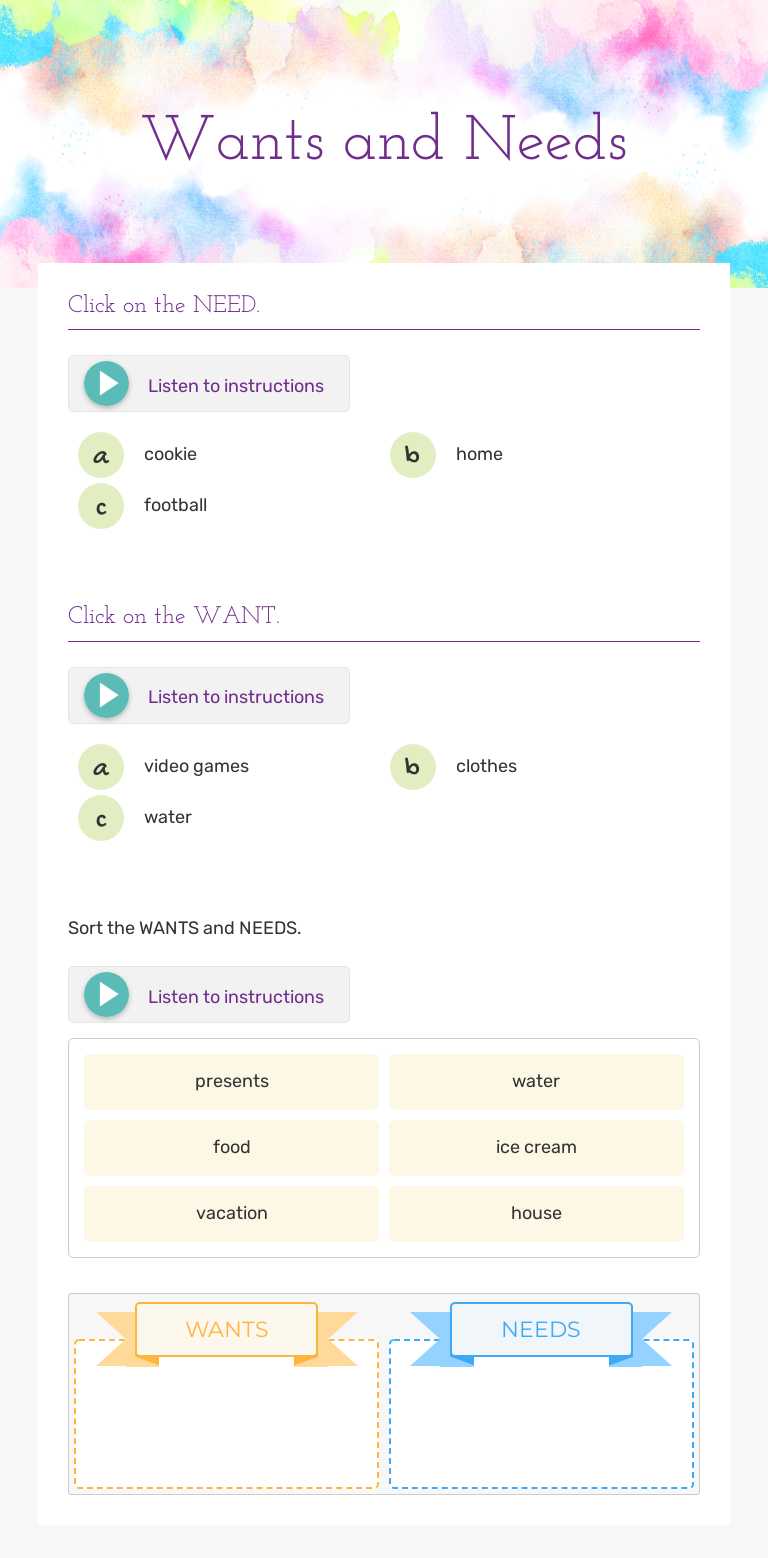Image resolution: width=768 pixels, height=1558 pixels.
Task: Click the blue NEEDS banner
Action: click(541, 1329)
